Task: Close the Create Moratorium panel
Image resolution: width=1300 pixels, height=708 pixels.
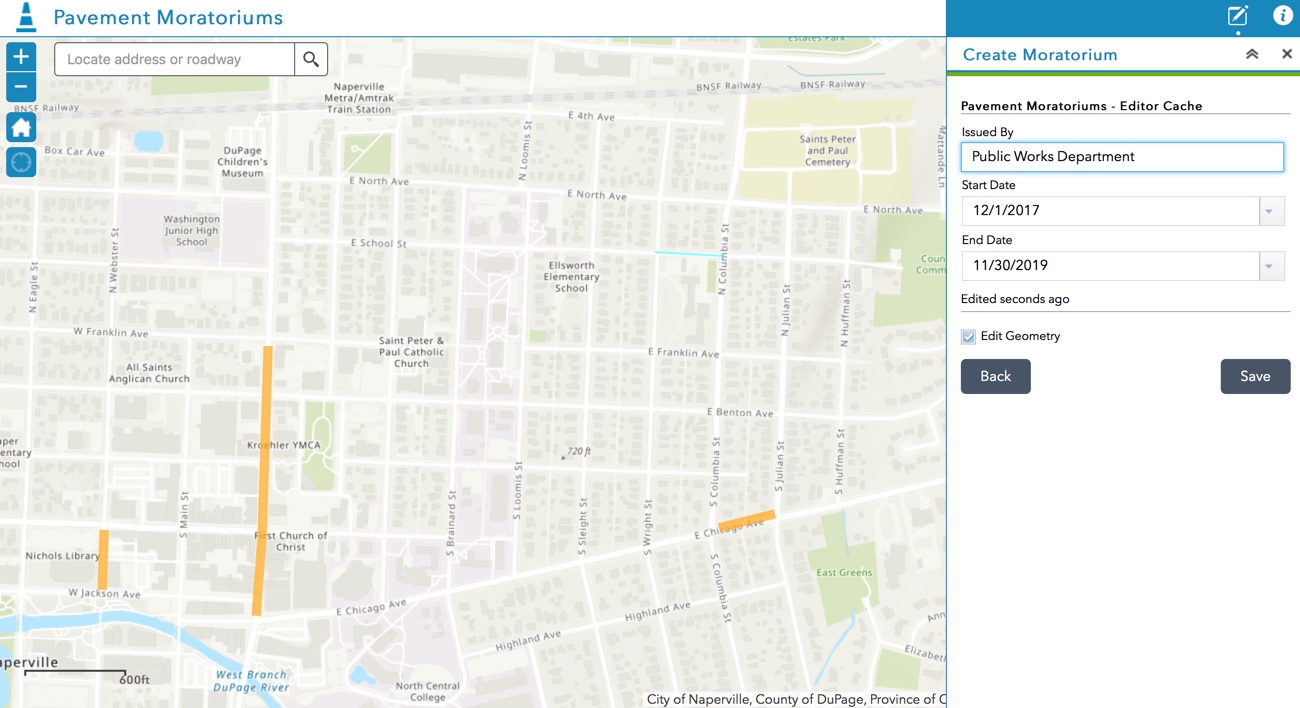Action: click(1287, 54)
